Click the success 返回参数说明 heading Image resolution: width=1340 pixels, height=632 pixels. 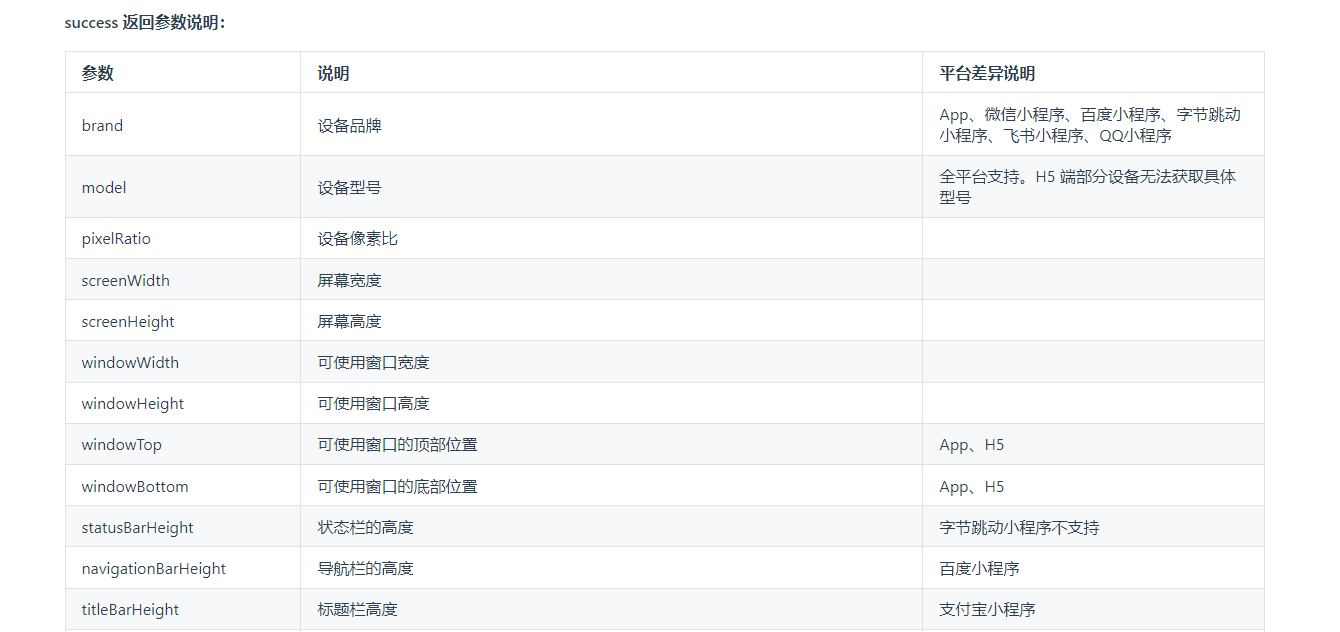click(x=147, y=21)
